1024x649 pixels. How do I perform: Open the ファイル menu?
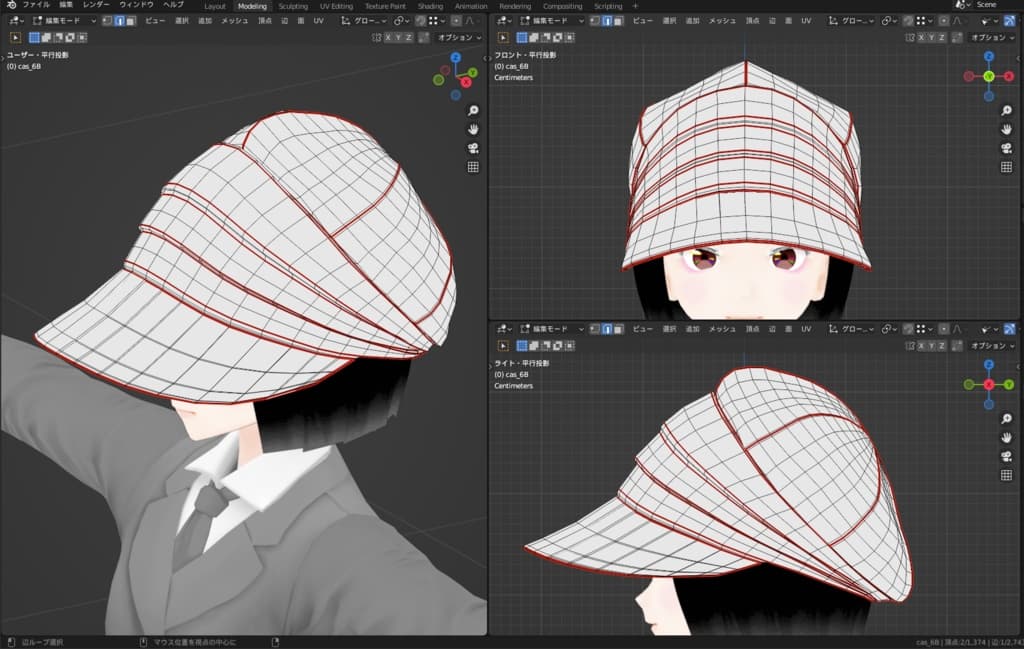[x=36, y=5]
